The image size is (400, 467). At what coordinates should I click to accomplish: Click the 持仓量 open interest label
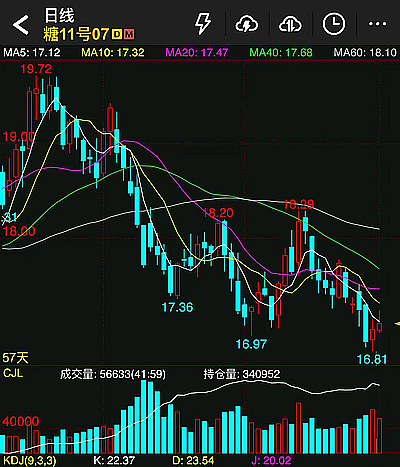242,374
